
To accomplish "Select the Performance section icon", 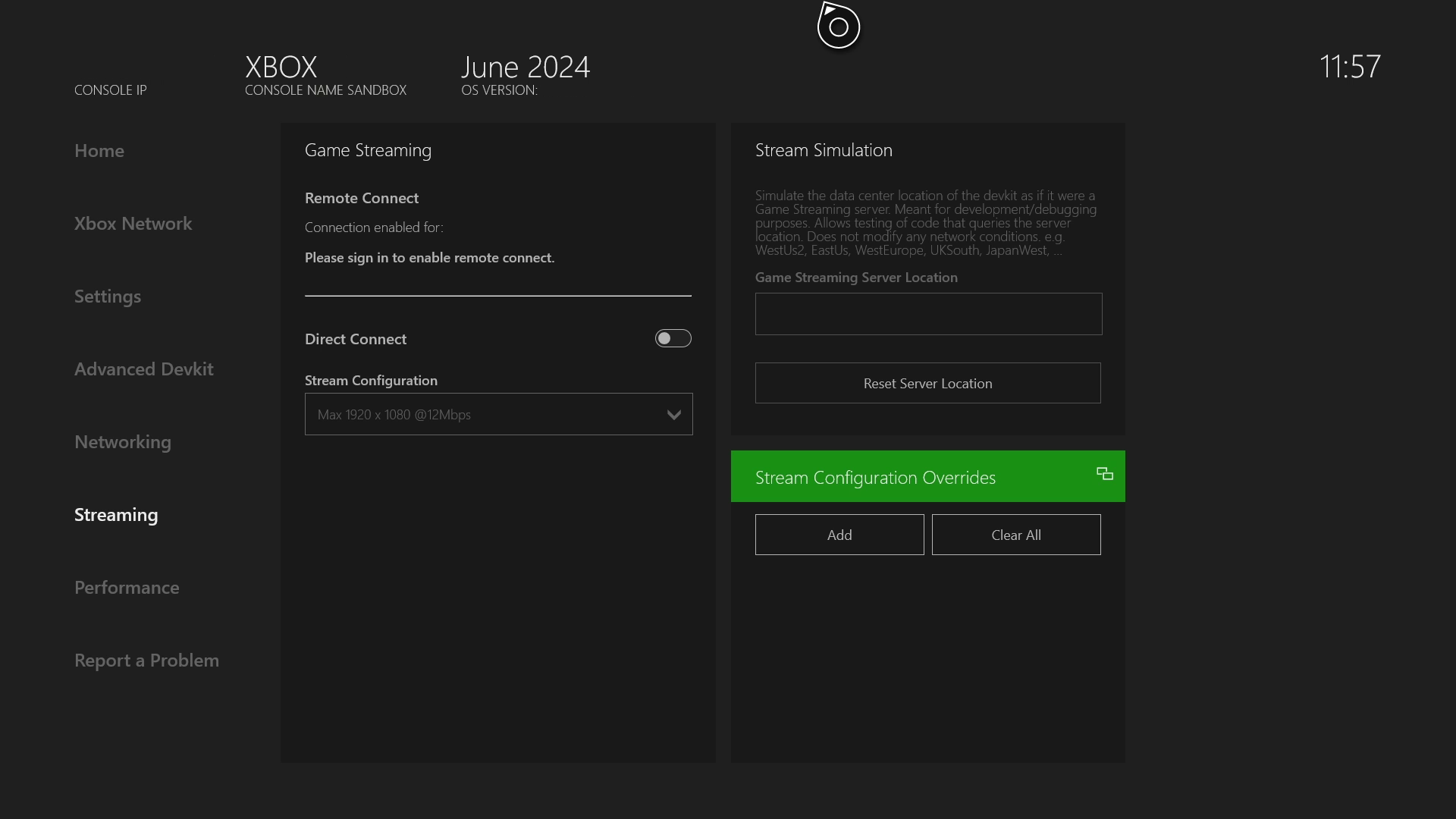I will (x=126, y=587).
